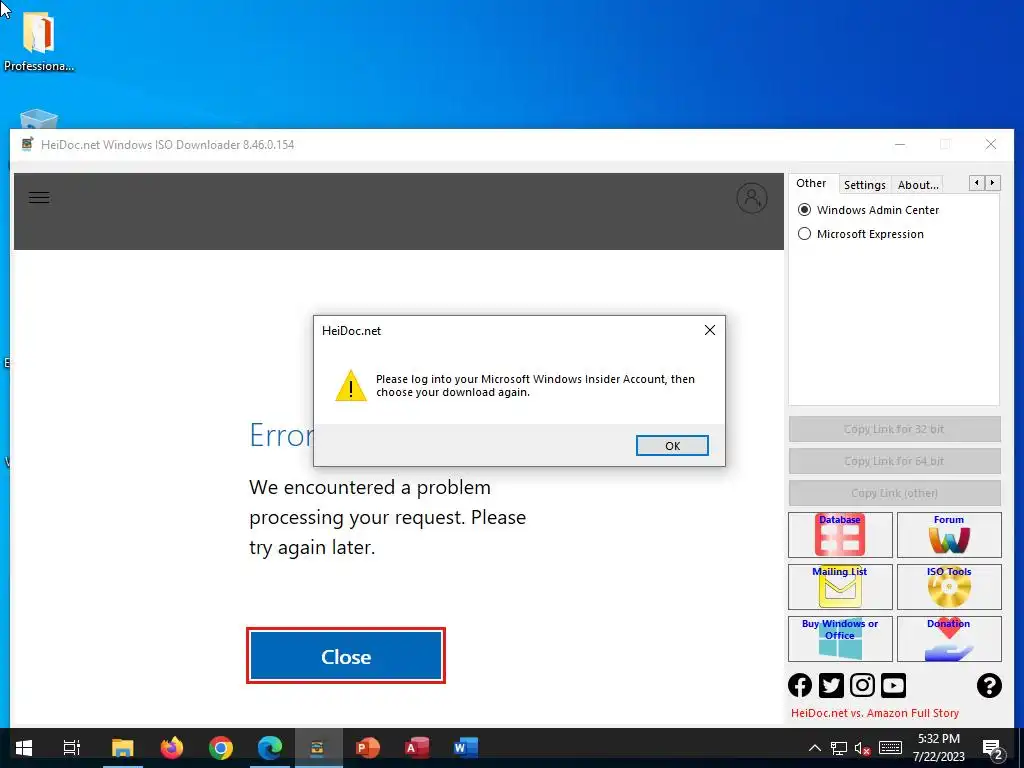
Task: Switch to the Other tab
Action: [x=811, y=184]
